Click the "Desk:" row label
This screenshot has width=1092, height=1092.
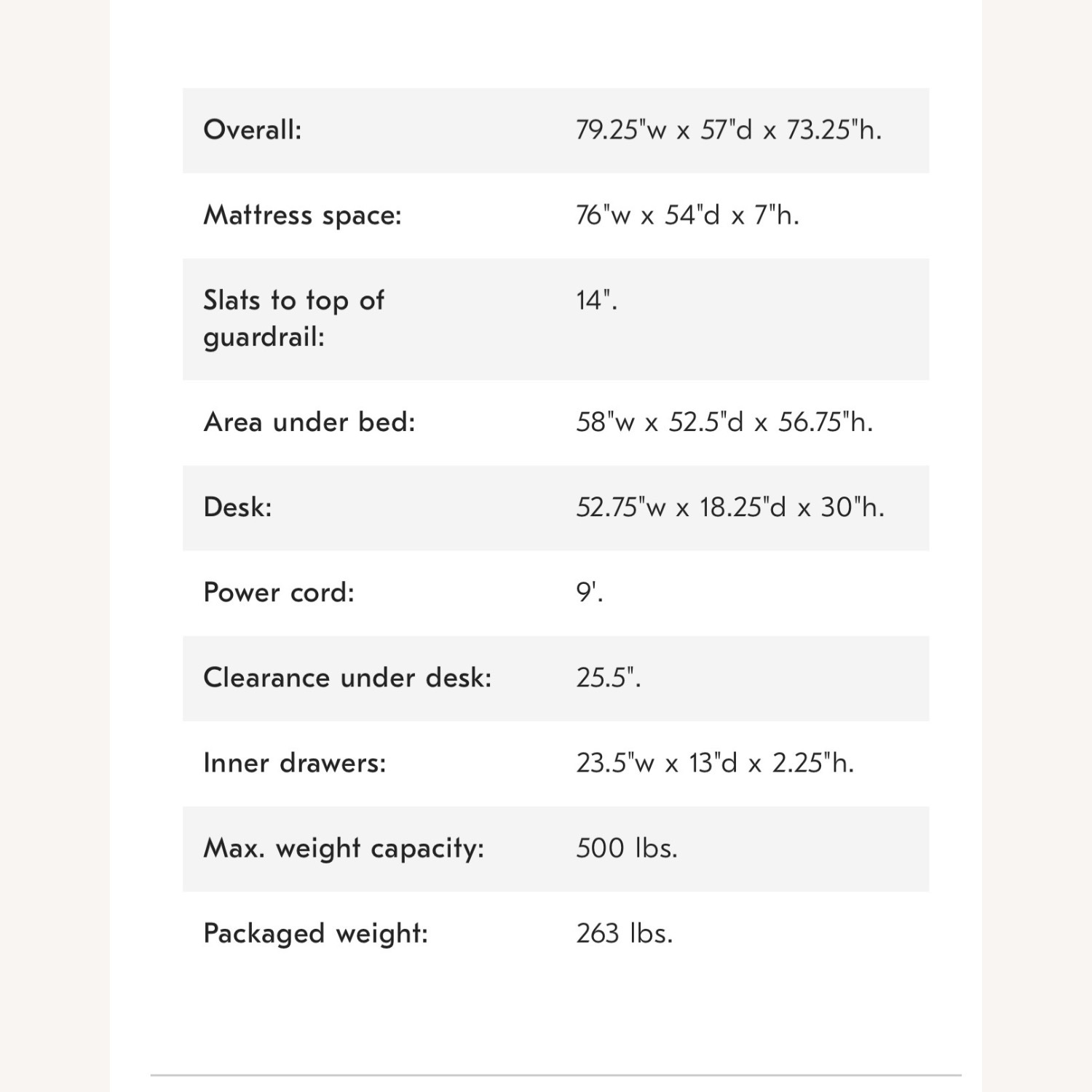pos(237,507)
